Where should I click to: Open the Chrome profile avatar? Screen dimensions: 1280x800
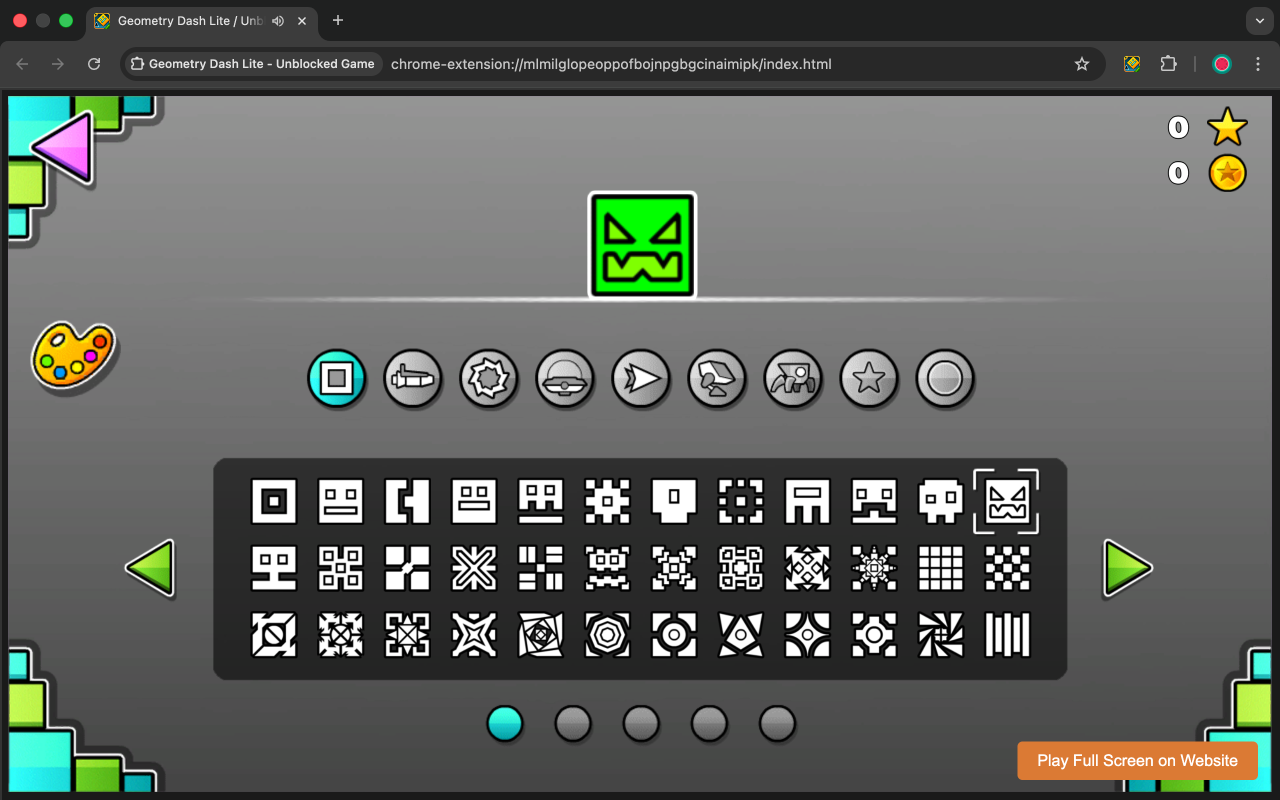1222,64
